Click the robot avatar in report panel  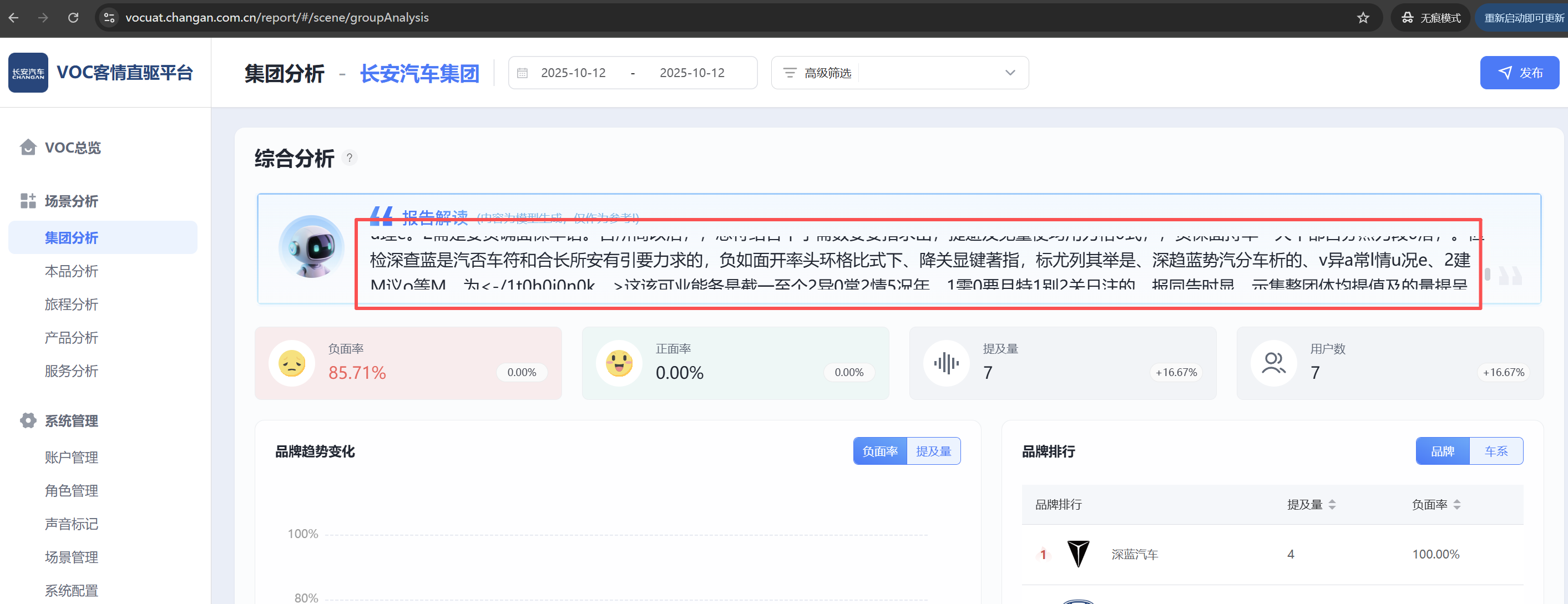312,247
